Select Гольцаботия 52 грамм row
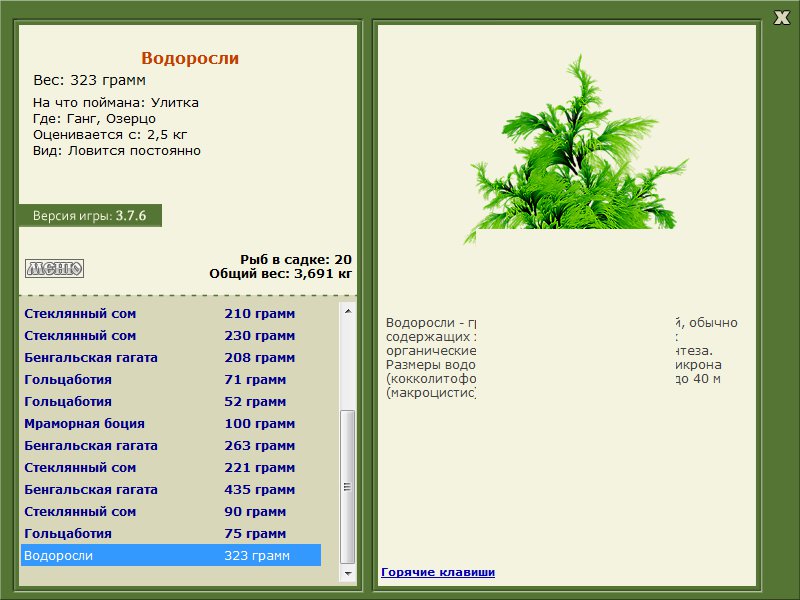 point(171,402)
